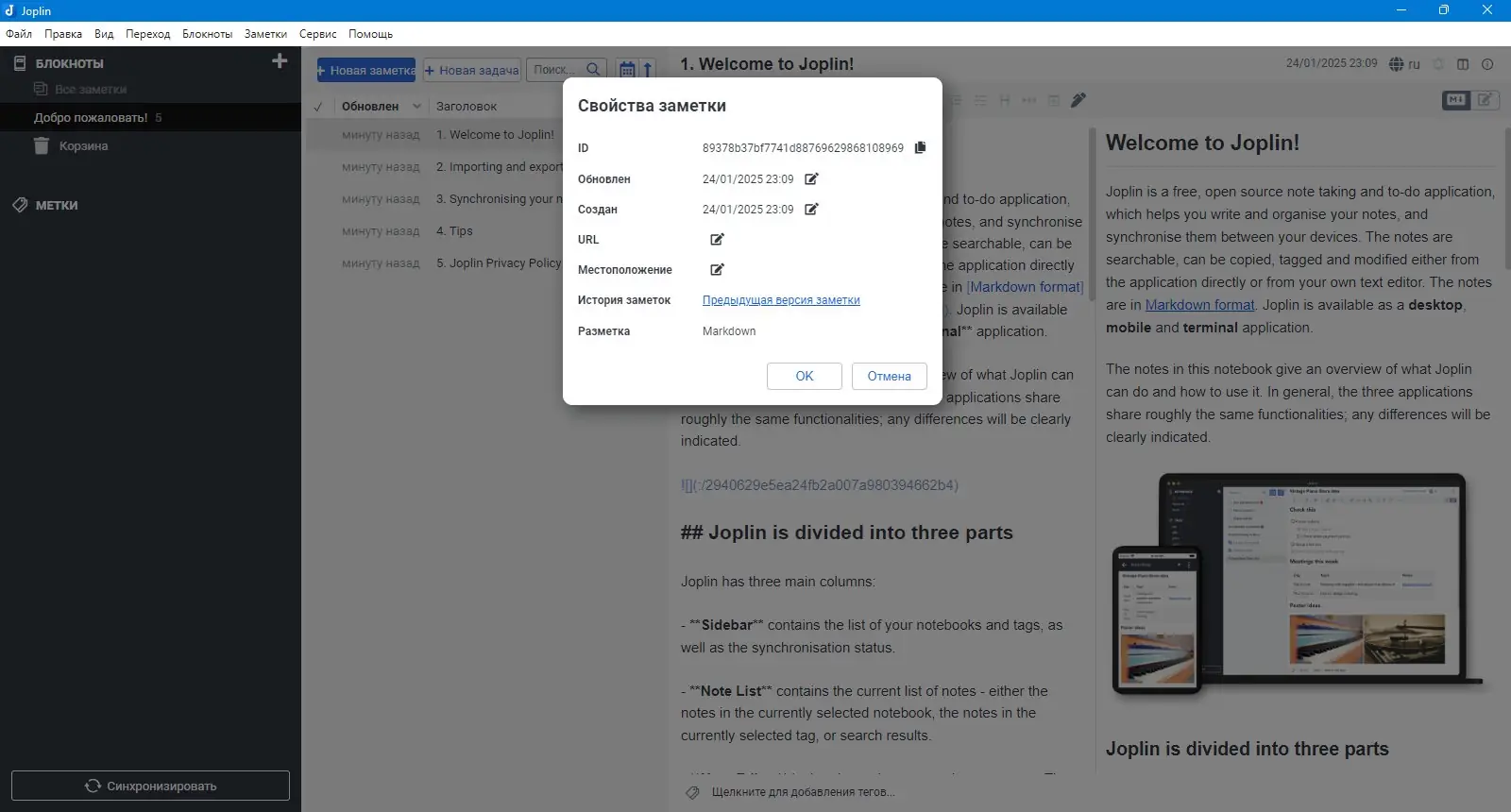This screenshot has height=812, width=1511.
Task: Create a to-do with Новая задача
Action: click(472, 70)
